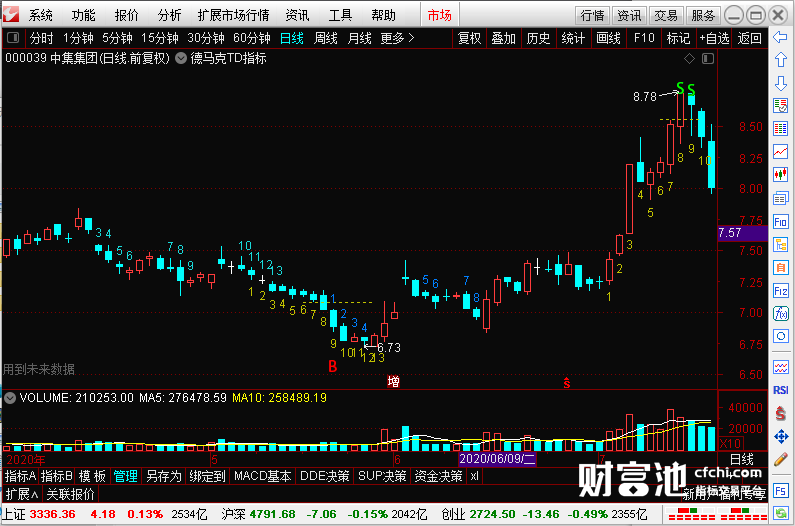Click the orange 自 sidebar icon

(x=780, y=267)
